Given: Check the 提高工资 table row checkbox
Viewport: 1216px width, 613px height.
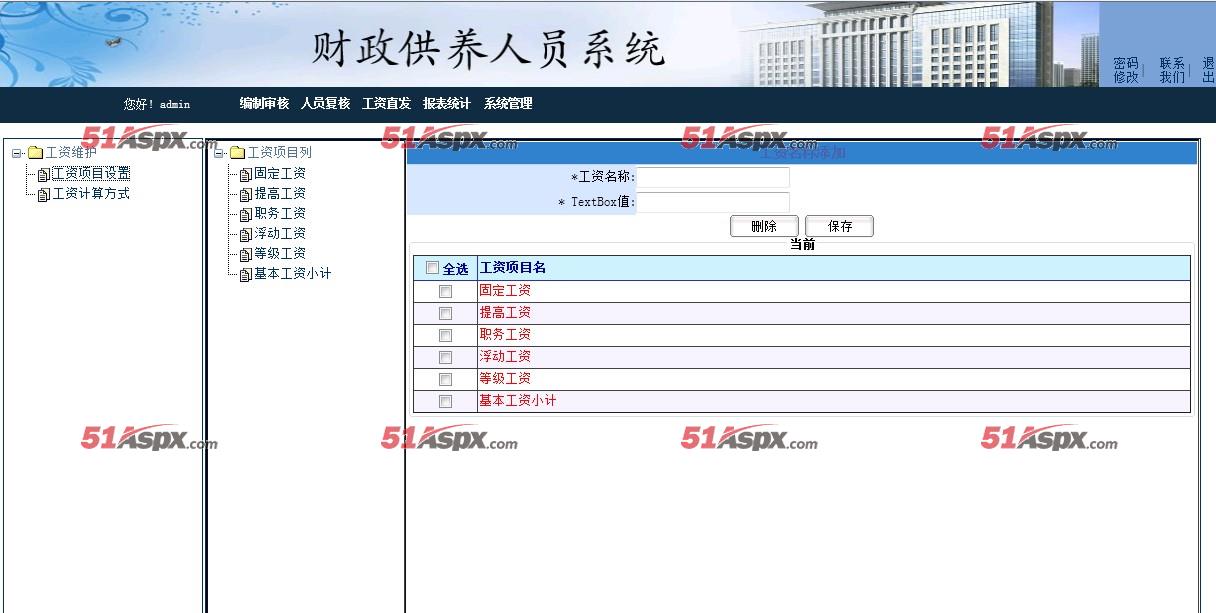Looking at the screenshot, I should [446, 314].
